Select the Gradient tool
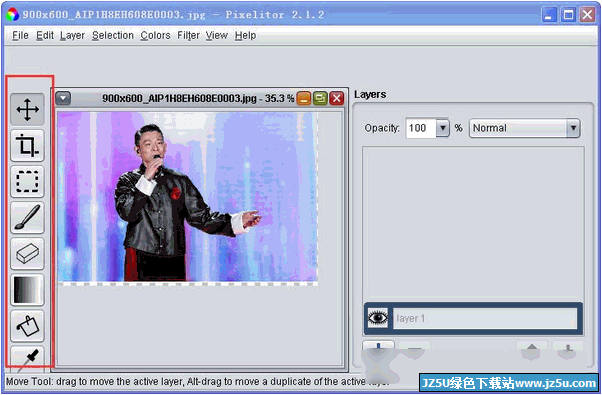This screenshot has width=602, height=395. click(27, 289)
